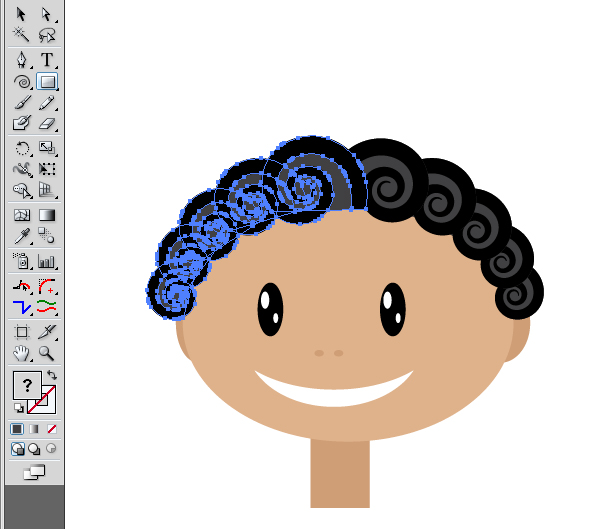
Task: Choose the Column Graph tool
Action: 47,261
